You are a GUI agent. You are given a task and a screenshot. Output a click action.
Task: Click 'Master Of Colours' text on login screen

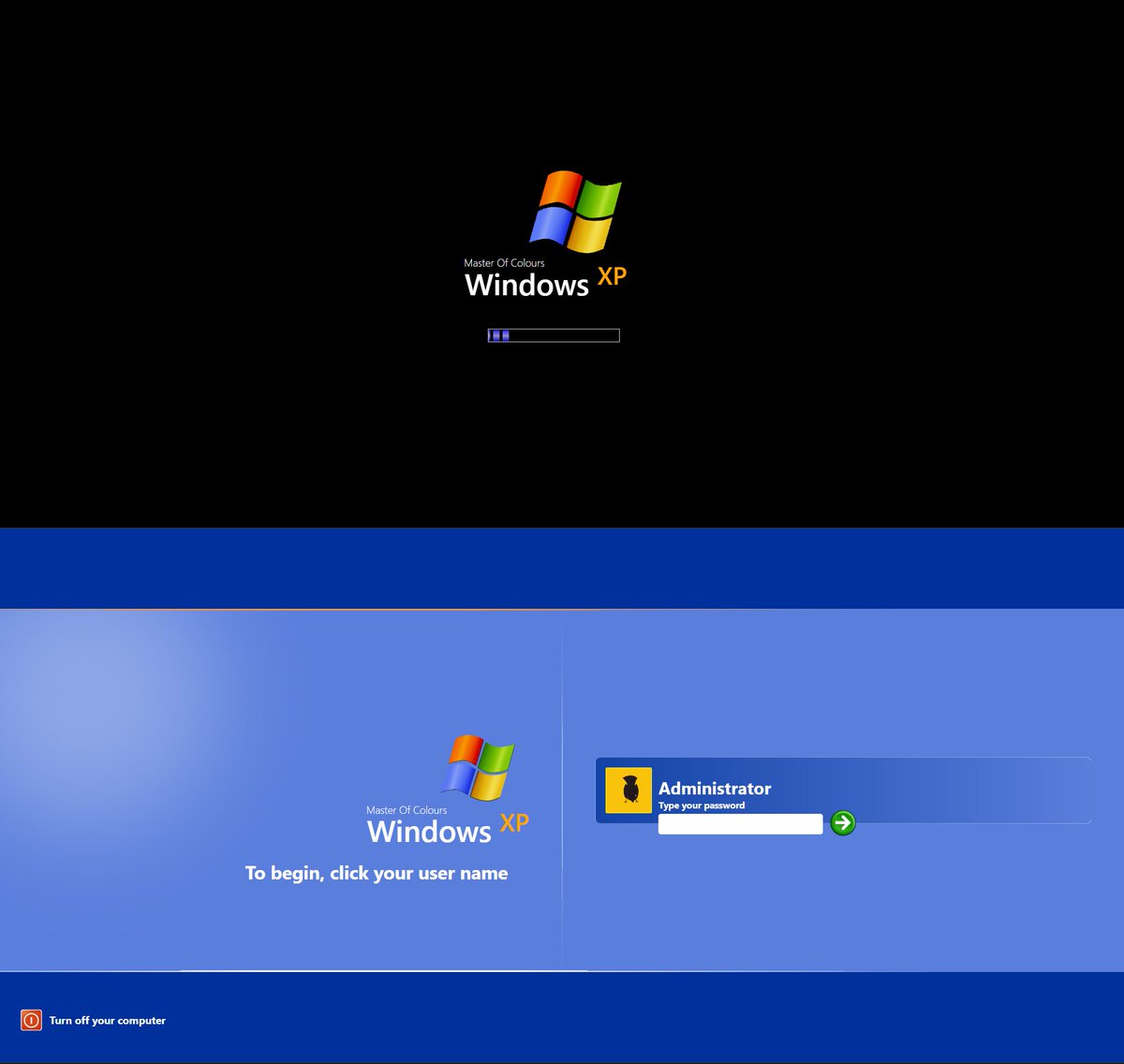point(407,810)
